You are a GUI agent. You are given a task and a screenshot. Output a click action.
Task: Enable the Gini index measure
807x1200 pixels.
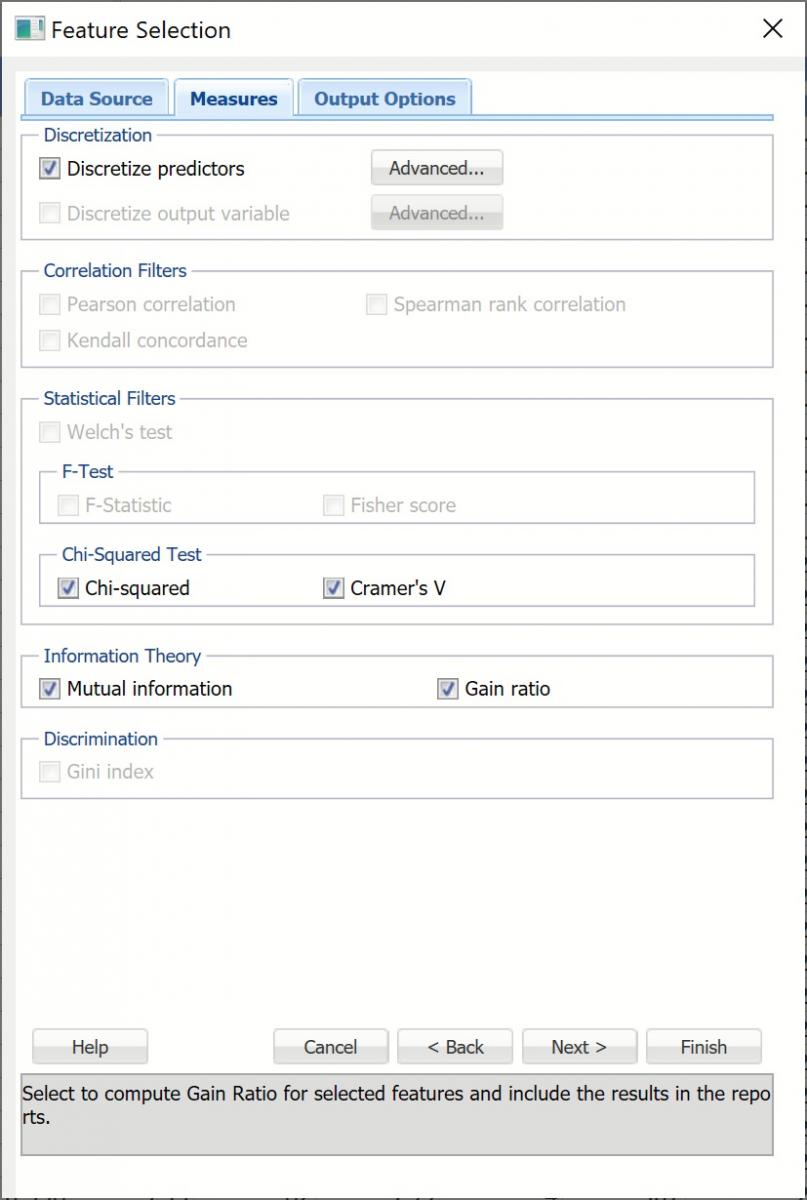click(x=49, y=771)
